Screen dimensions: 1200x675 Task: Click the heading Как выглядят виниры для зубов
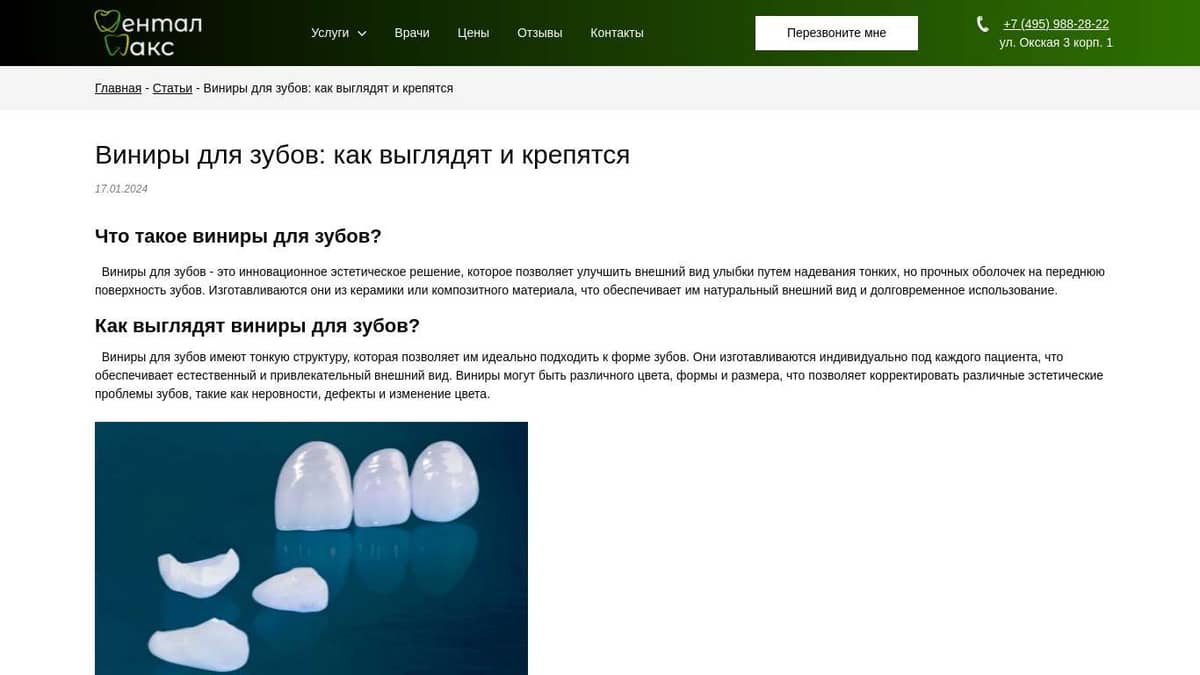point(257,325)
